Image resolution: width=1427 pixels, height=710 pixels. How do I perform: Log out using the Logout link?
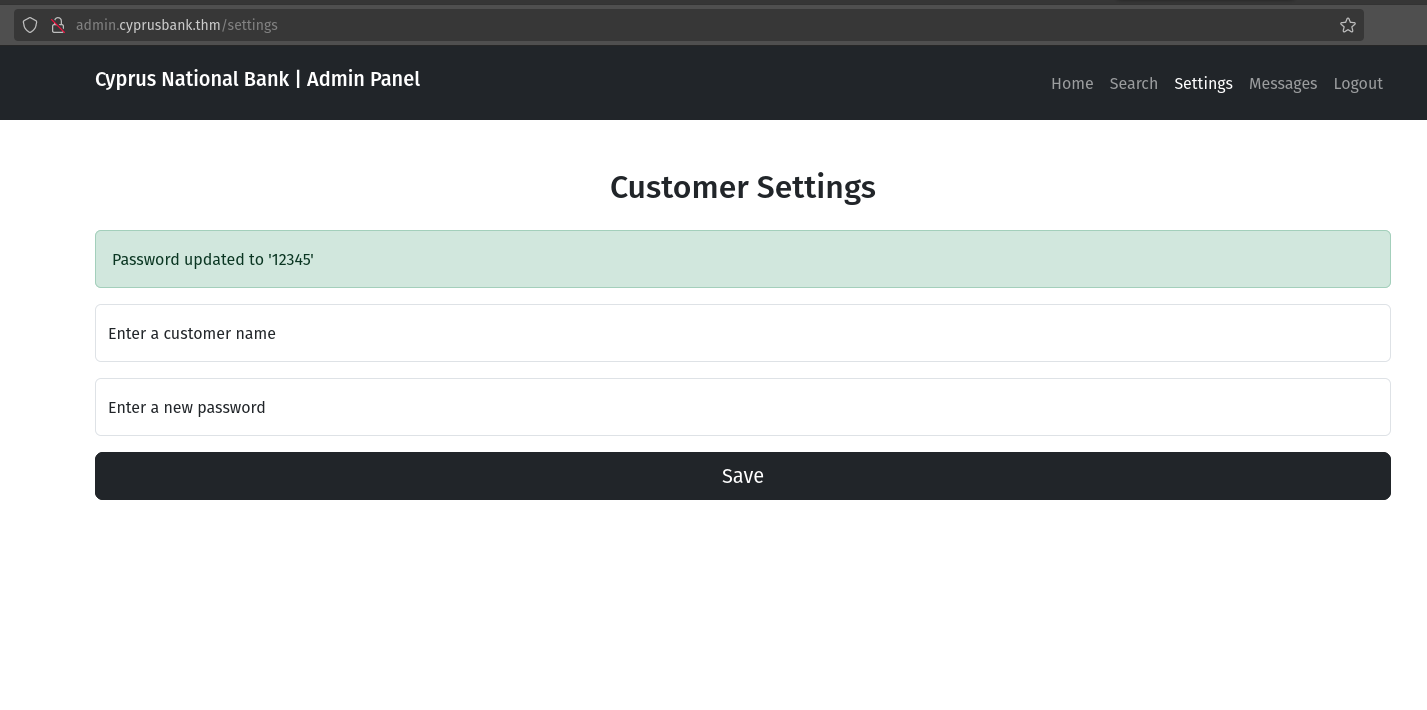pyautogui.click(x=1357, y=84)
